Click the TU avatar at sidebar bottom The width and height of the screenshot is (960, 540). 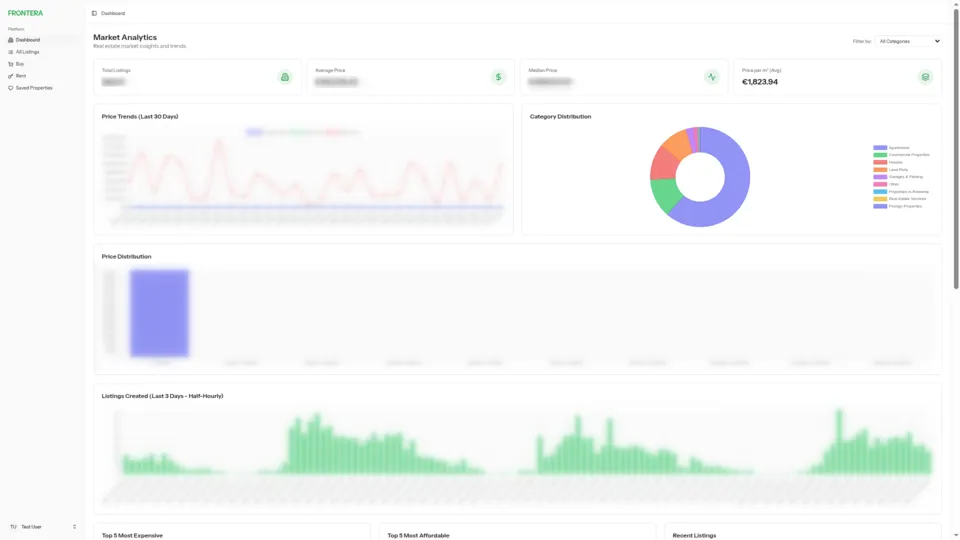[x=13, y=527]
